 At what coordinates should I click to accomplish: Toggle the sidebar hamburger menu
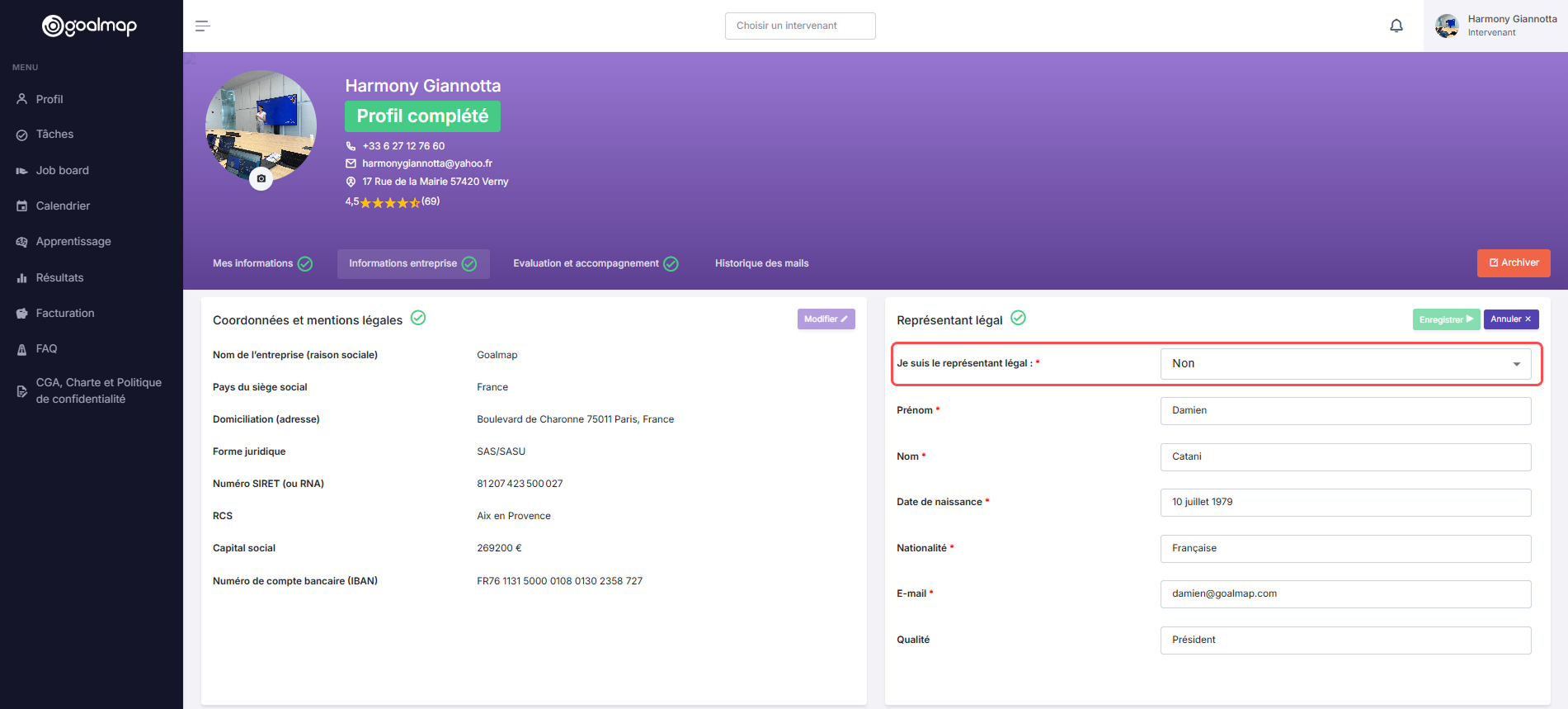coord(203,26)
